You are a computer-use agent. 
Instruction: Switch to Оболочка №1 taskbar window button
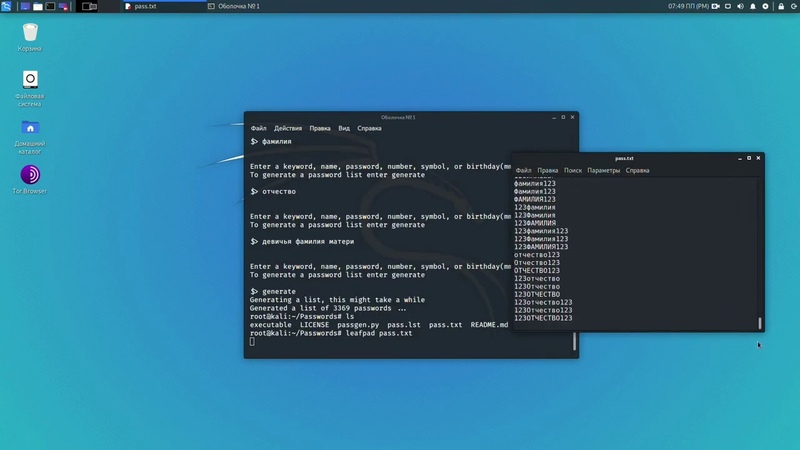[x=235, y=6]
